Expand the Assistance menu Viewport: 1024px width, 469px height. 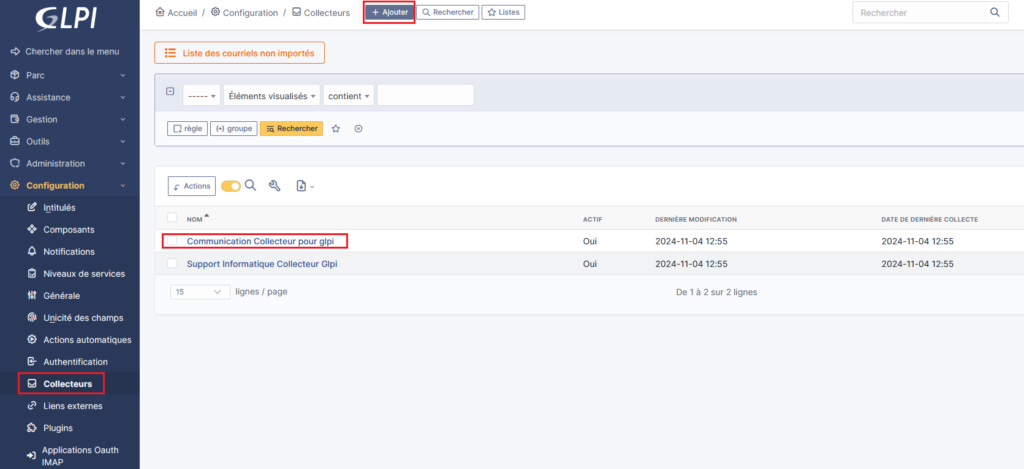(70, 97)
